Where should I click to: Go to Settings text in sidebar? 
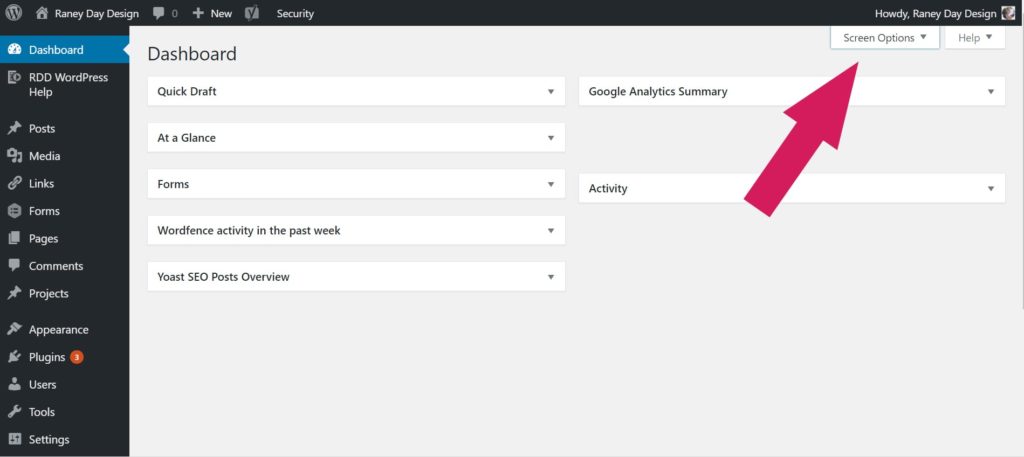click(49, 439)
